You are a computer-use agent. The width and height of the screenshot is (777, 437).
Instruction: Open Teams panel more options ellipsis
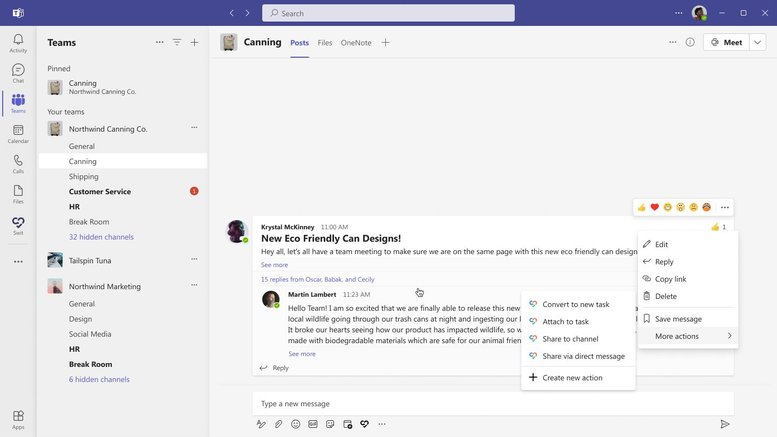click(x=160, y=43)
